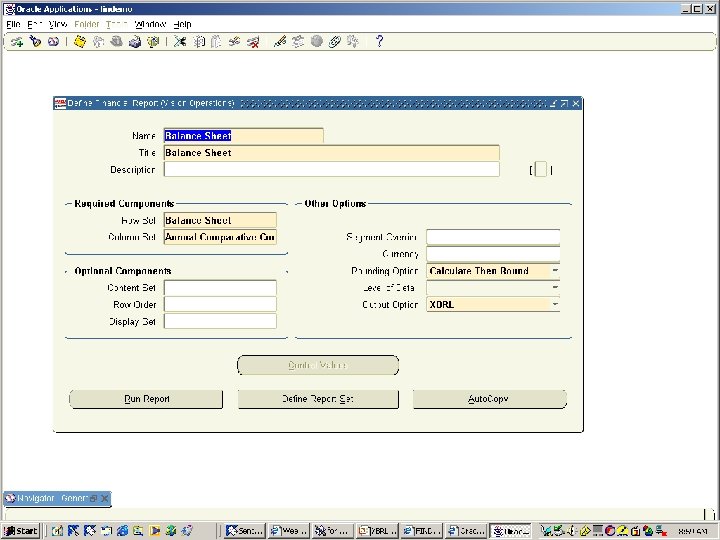
Task: Click the yellow Save toolbar icon
Action: [x=80, y=42]
